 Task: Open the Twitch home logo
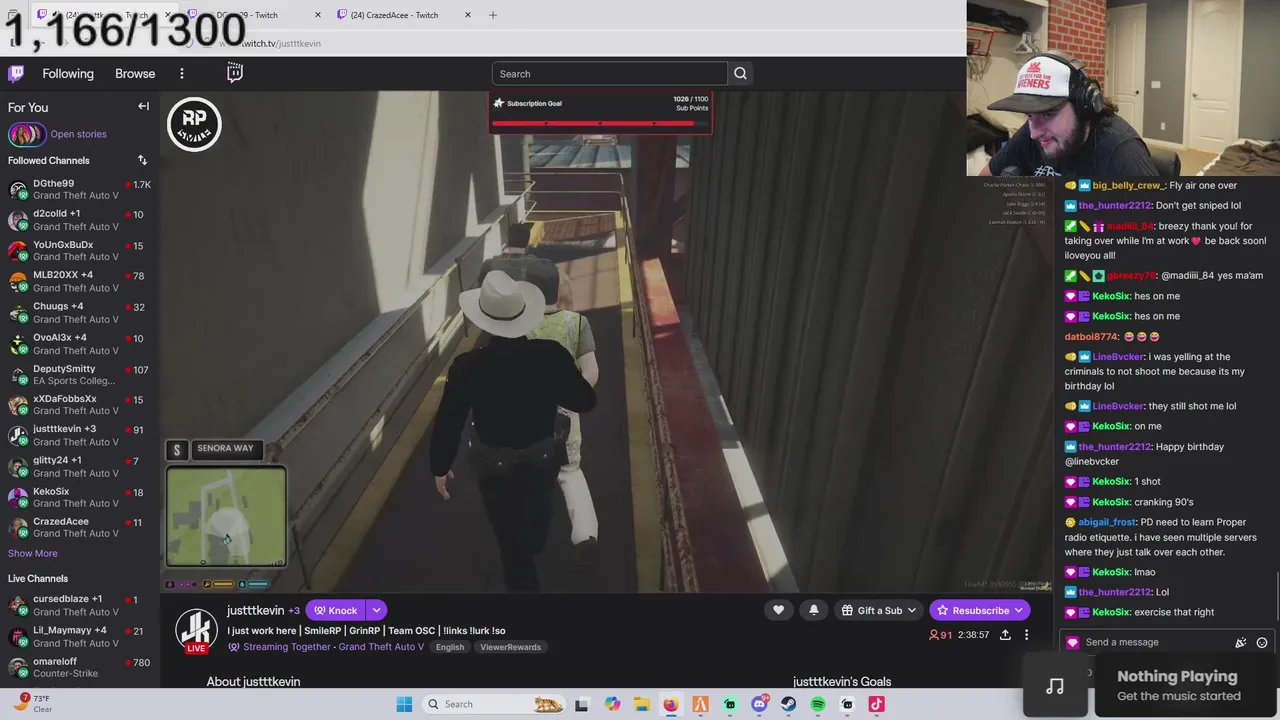click(16, 73)
